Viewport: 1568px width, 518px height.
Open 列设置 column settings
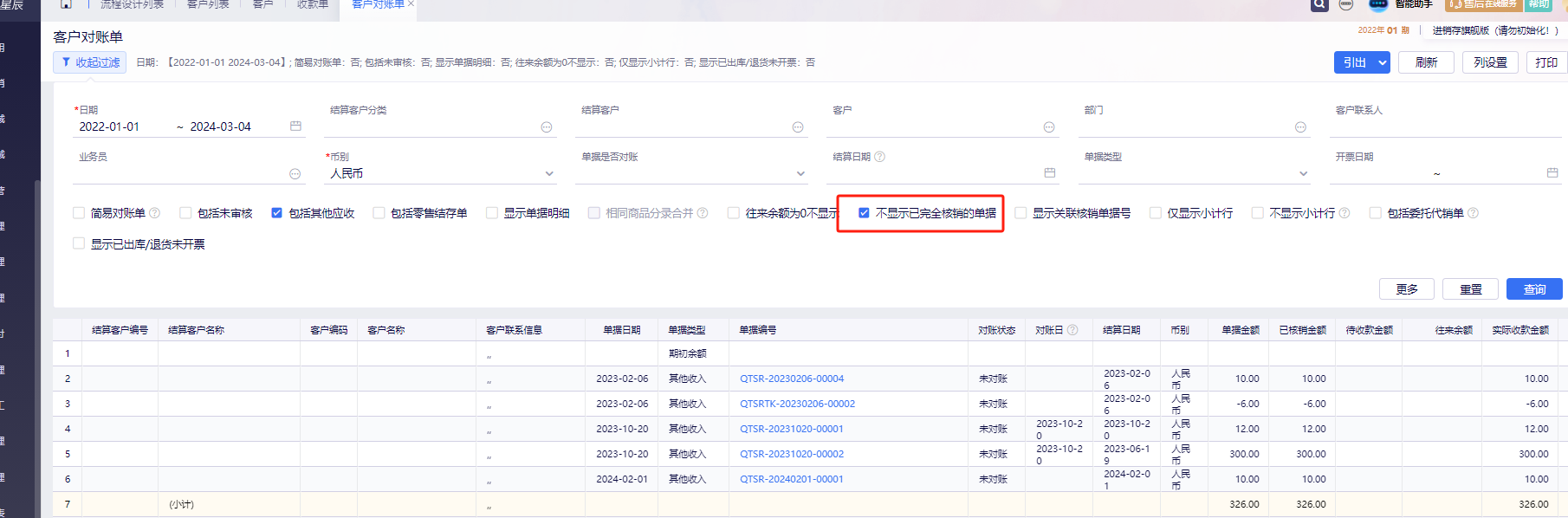click(x=1490, y=62)
